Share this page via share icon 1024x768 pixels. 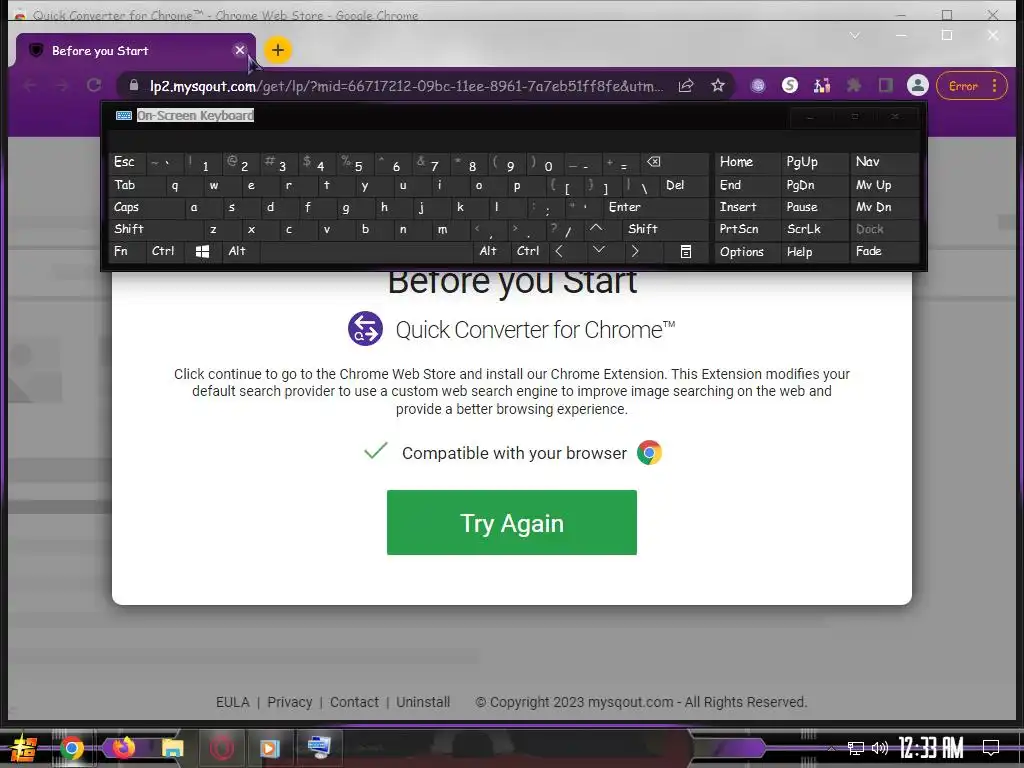coord(686,86)
